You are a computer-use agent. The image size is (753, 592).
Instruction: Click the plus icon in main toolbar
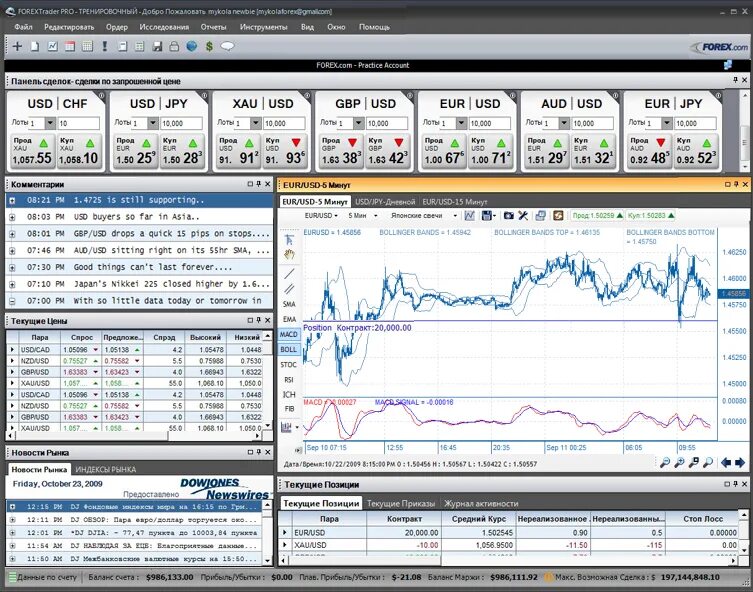[x=17, y=46]
